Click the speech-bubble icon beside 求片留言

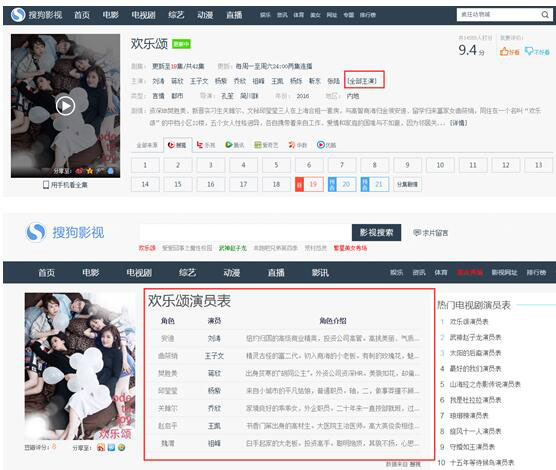pos(417,233)
